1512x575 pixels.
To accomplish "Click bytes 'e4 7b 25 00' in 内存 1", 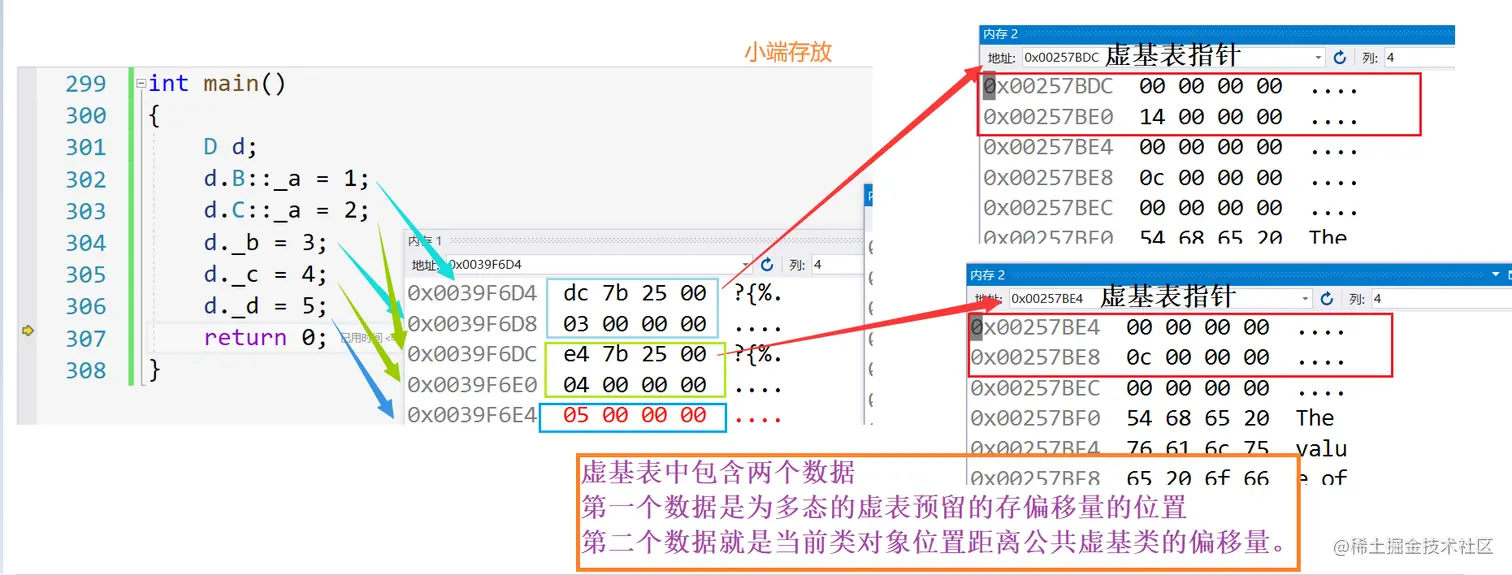I will pos(635,354).
